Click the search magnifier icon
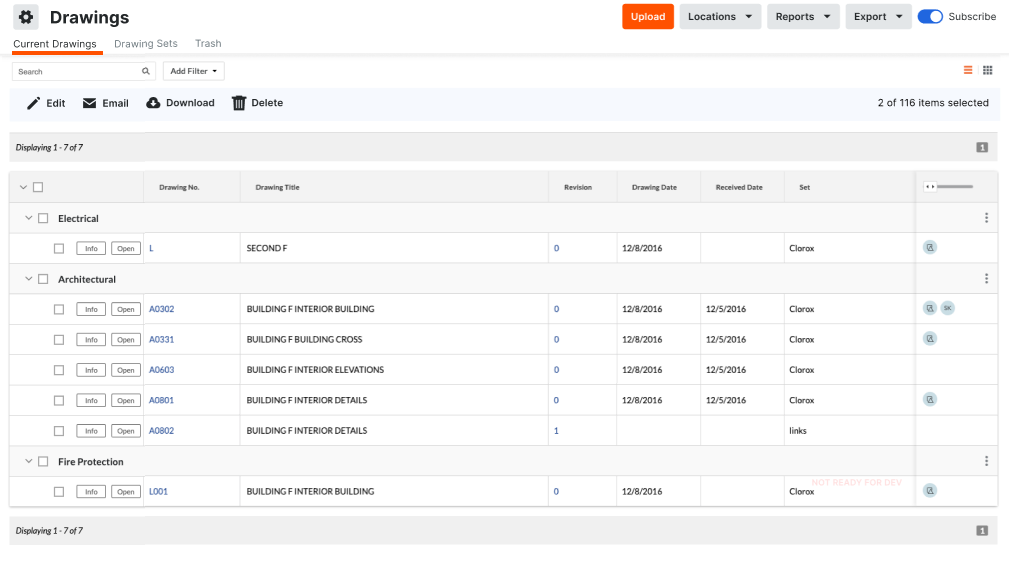 pyautogui.click(x=145, y=71)
